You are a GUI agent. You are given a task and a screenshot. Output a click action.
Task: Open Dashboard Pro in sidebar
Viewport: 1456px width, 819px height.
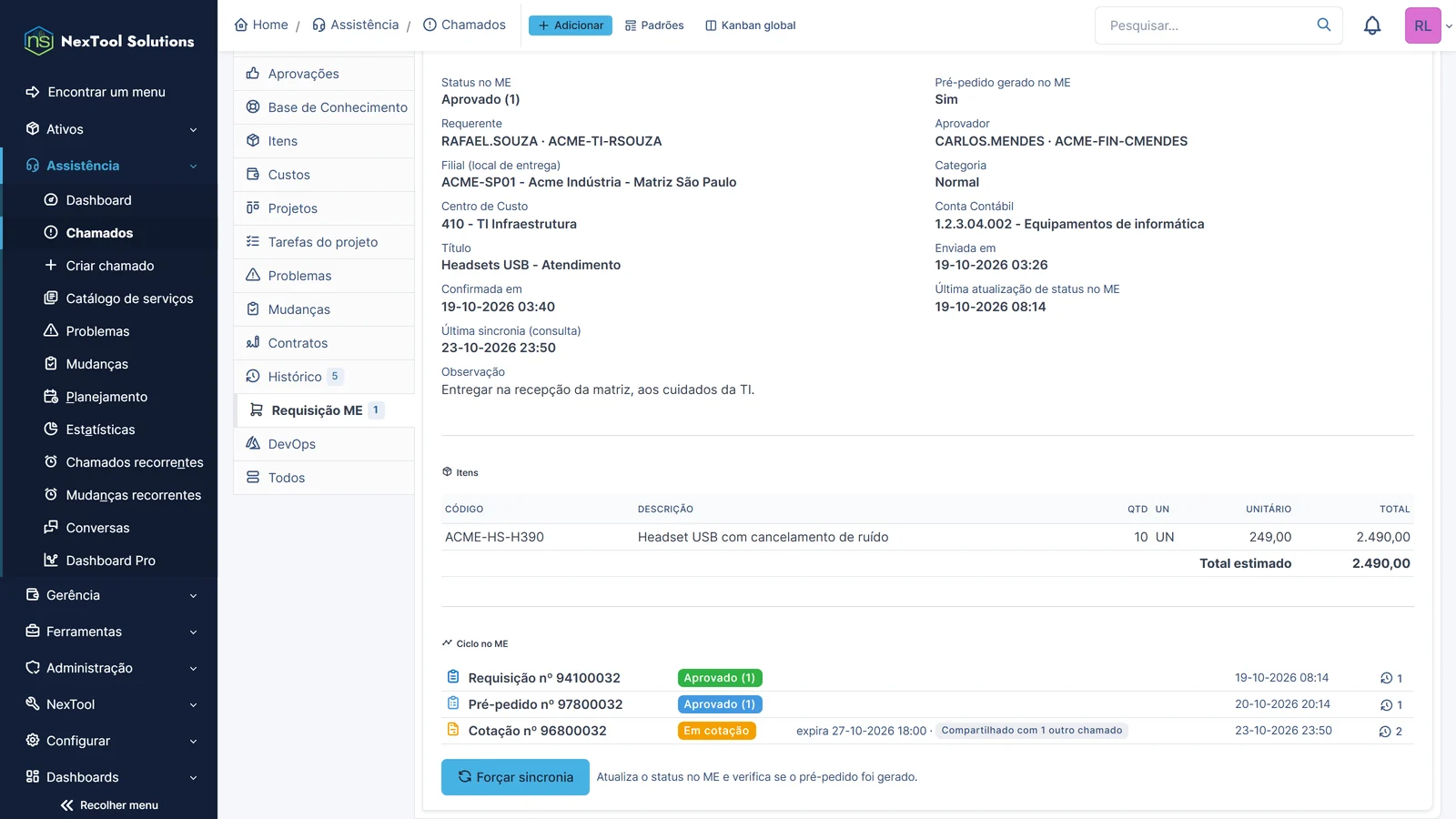(109, 561)
